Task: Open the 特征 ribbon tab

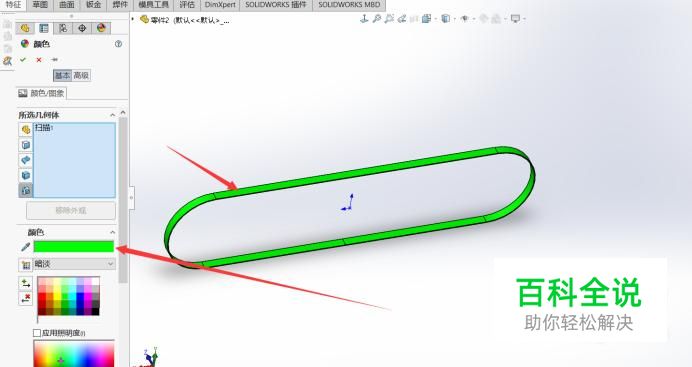Action: 13,5
